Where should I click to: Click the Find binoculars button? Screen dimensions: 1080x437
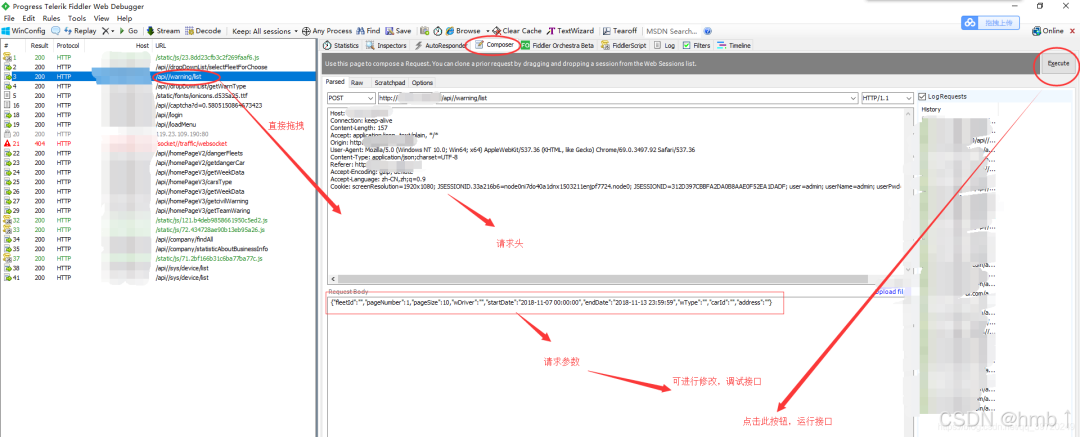[368, 31]
